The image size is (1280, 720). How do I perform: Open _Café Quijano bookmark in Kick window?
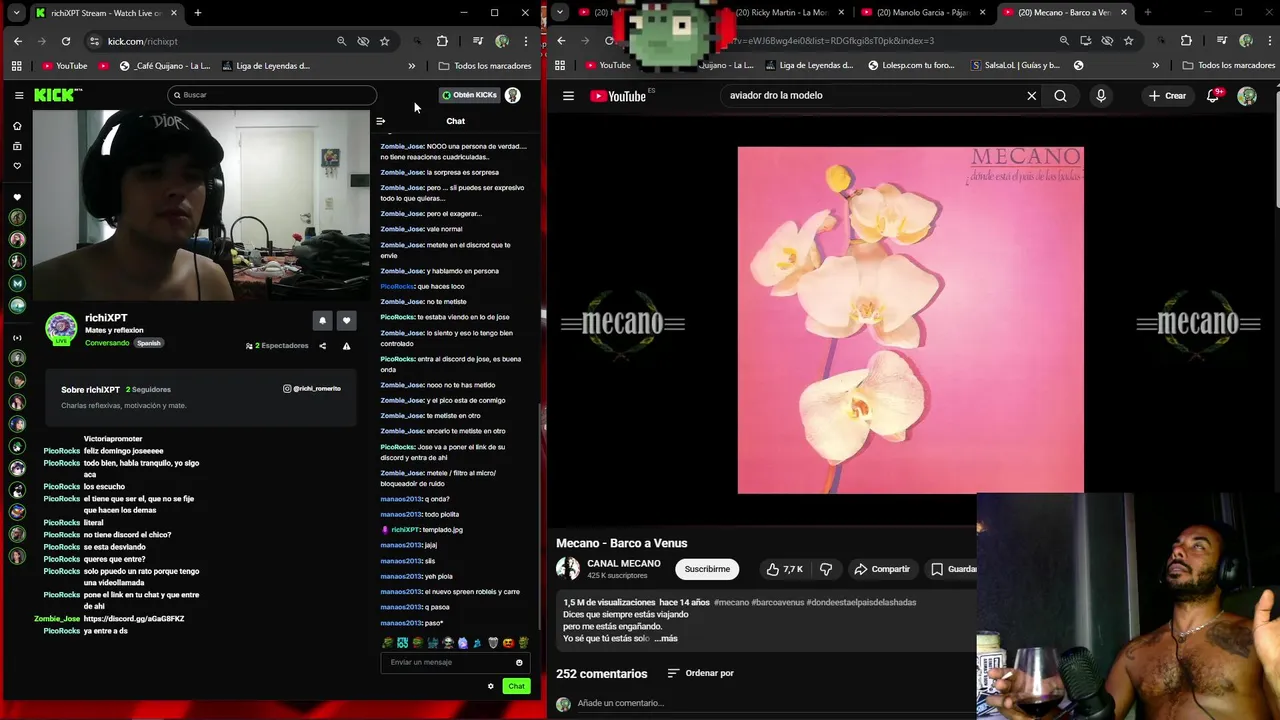click(x=165, y=66)
